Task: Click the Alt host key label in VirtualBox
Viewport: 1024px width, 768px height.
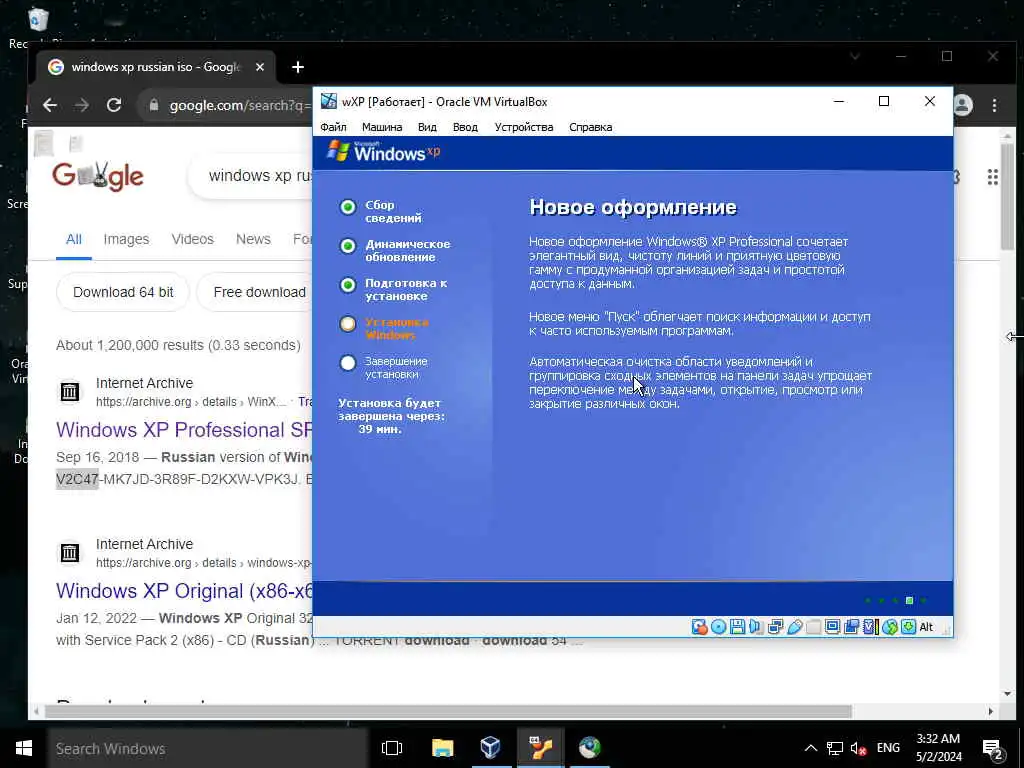Action: [x=926, y=628]
